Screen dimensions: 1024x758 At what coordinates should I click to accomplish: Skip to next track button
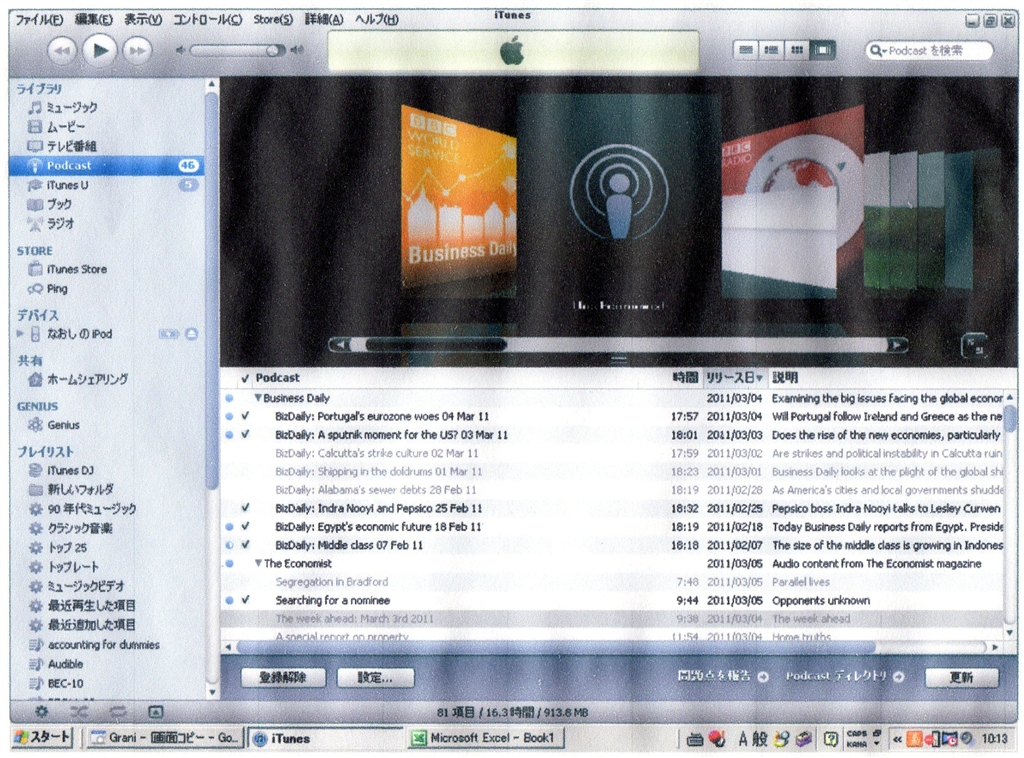tap(137, 51)
